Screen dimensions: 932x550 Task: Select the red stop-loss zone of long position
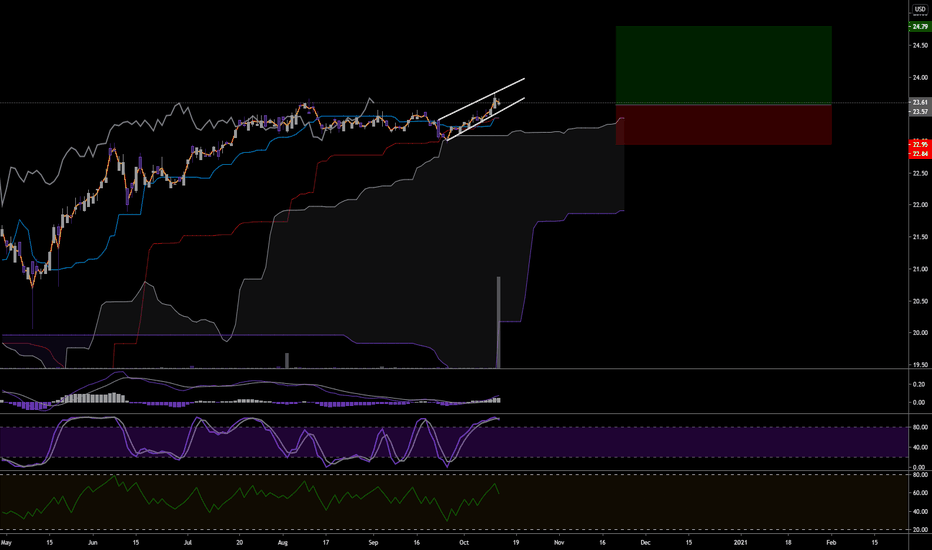723,125
